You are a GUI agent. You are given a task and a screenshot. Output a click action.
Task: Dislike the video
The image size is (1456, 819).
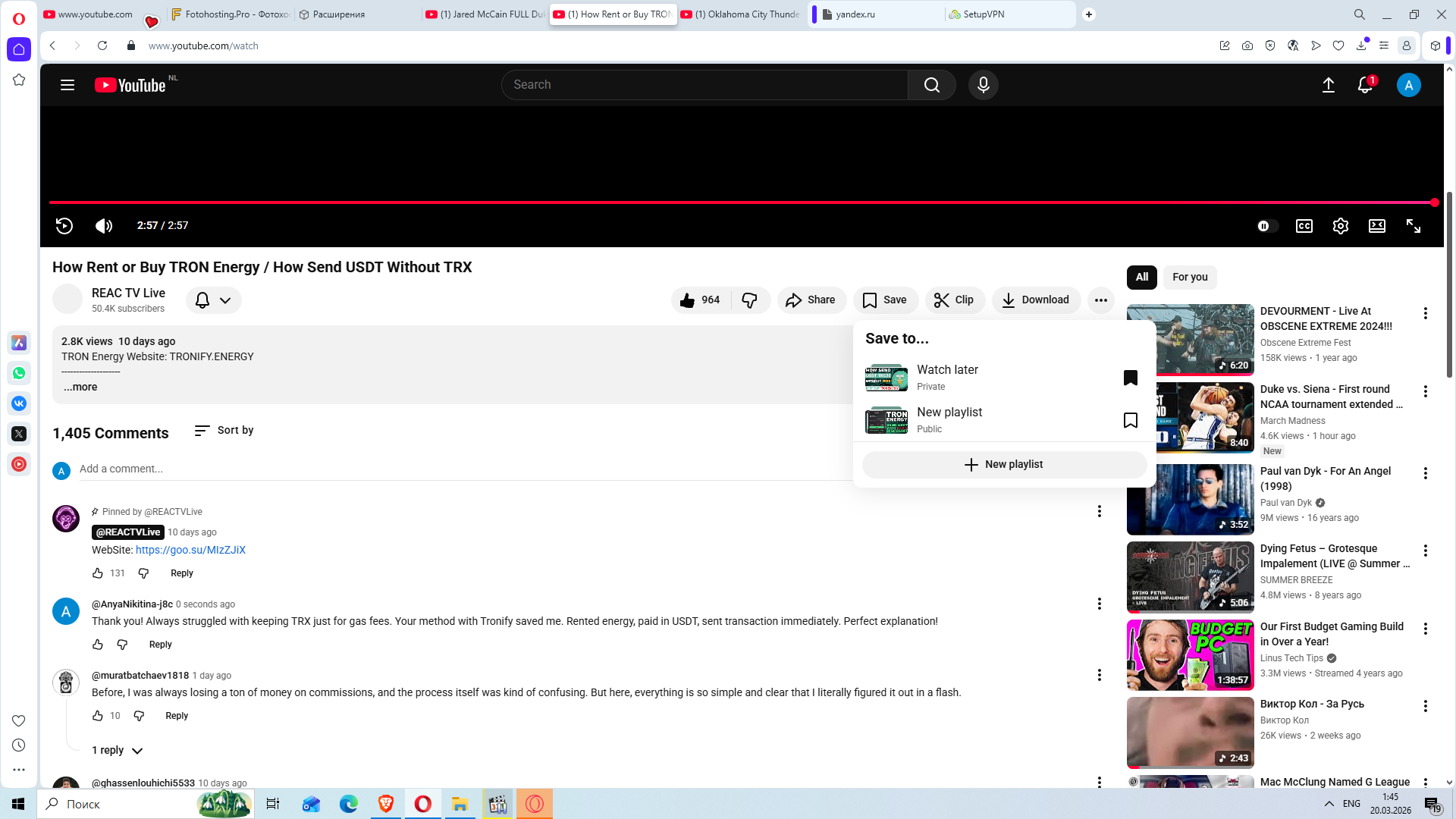click(x=749, y=300)
